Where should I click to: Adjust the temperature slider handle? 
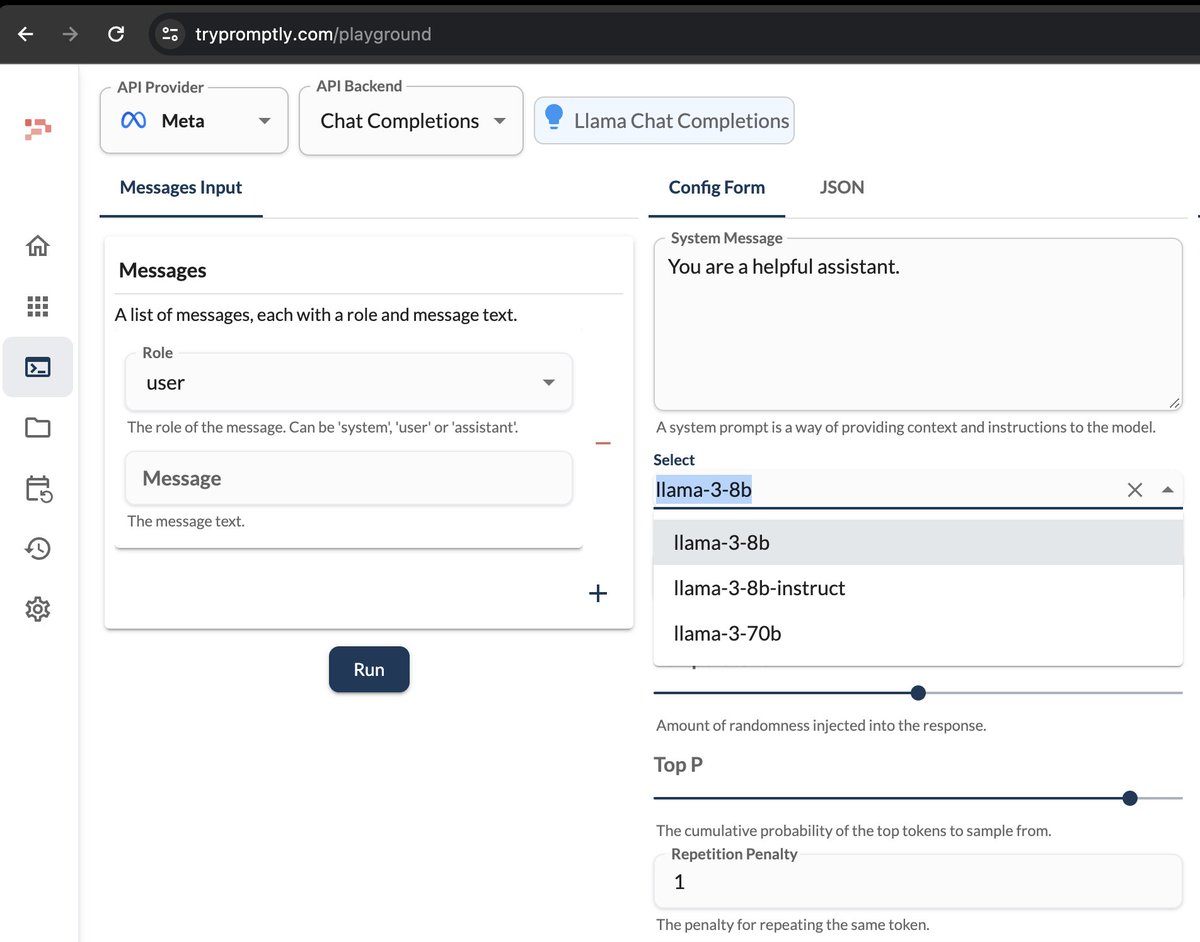point(918,693)
